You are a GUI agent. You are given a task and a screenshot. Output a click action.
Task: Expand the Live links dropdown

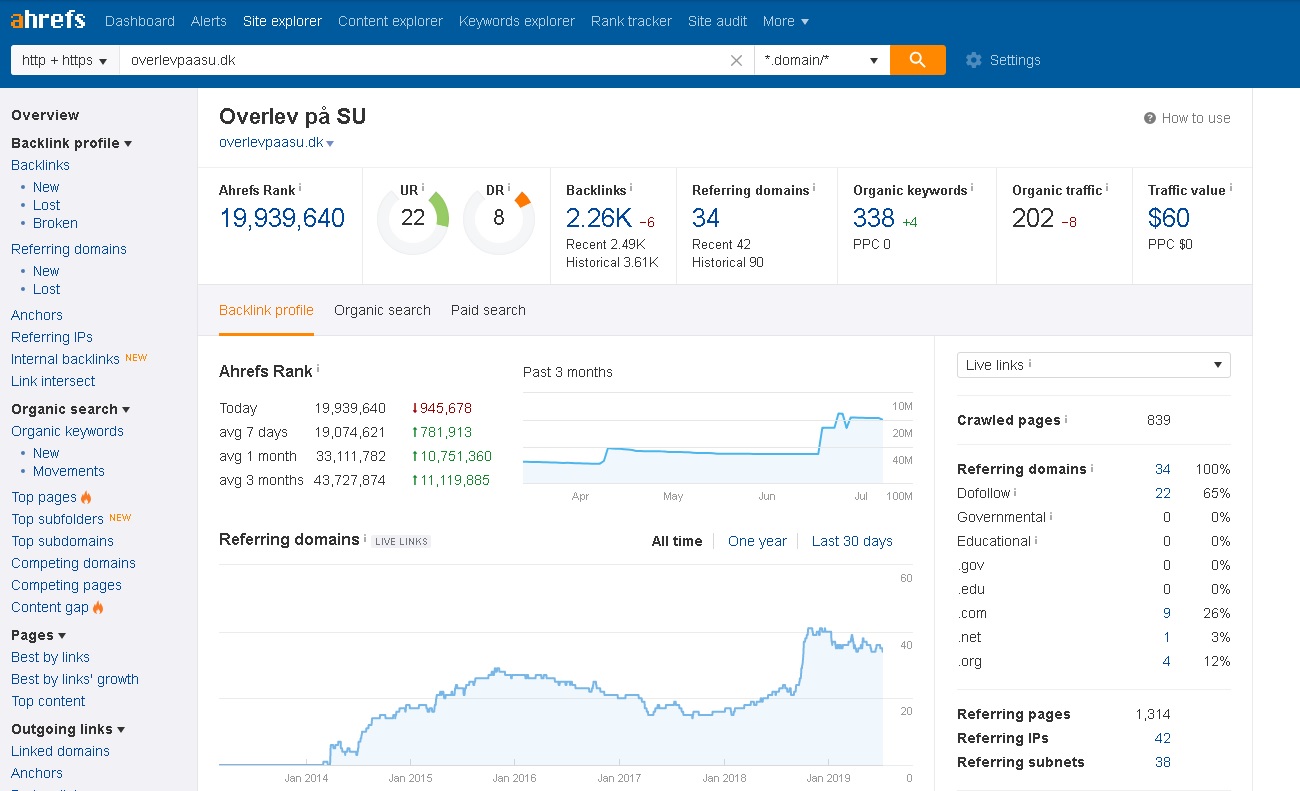(x=1093, y=365)
